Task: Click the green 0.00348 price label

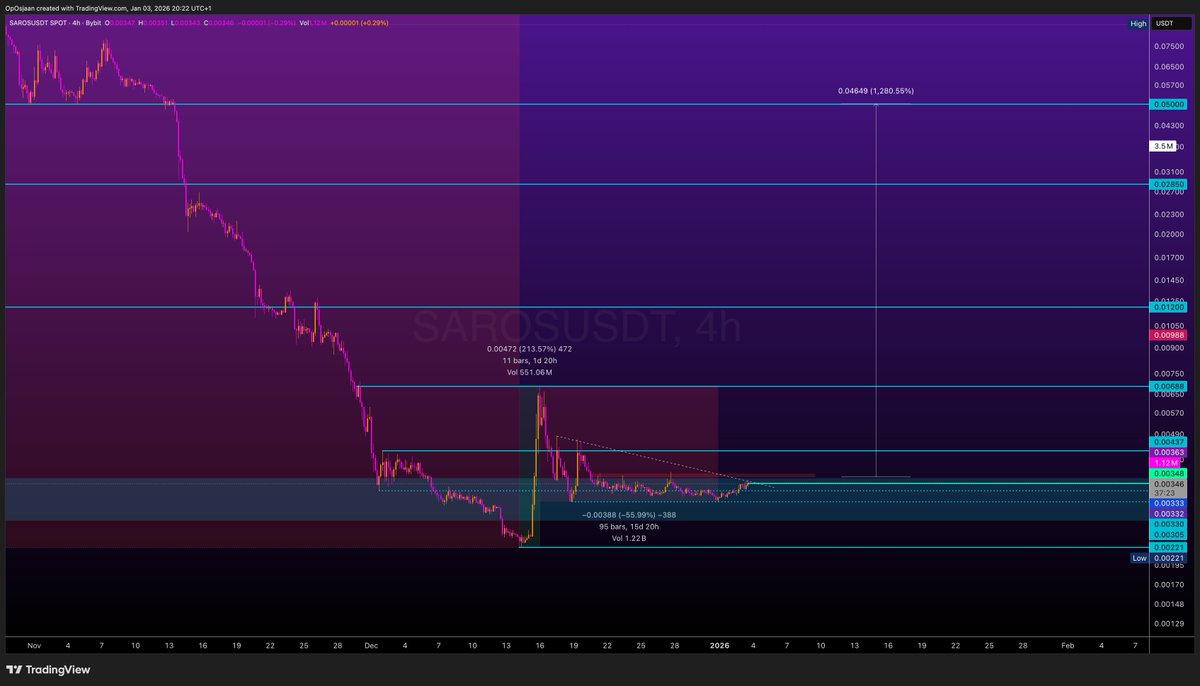Action: click(1170, 473)
